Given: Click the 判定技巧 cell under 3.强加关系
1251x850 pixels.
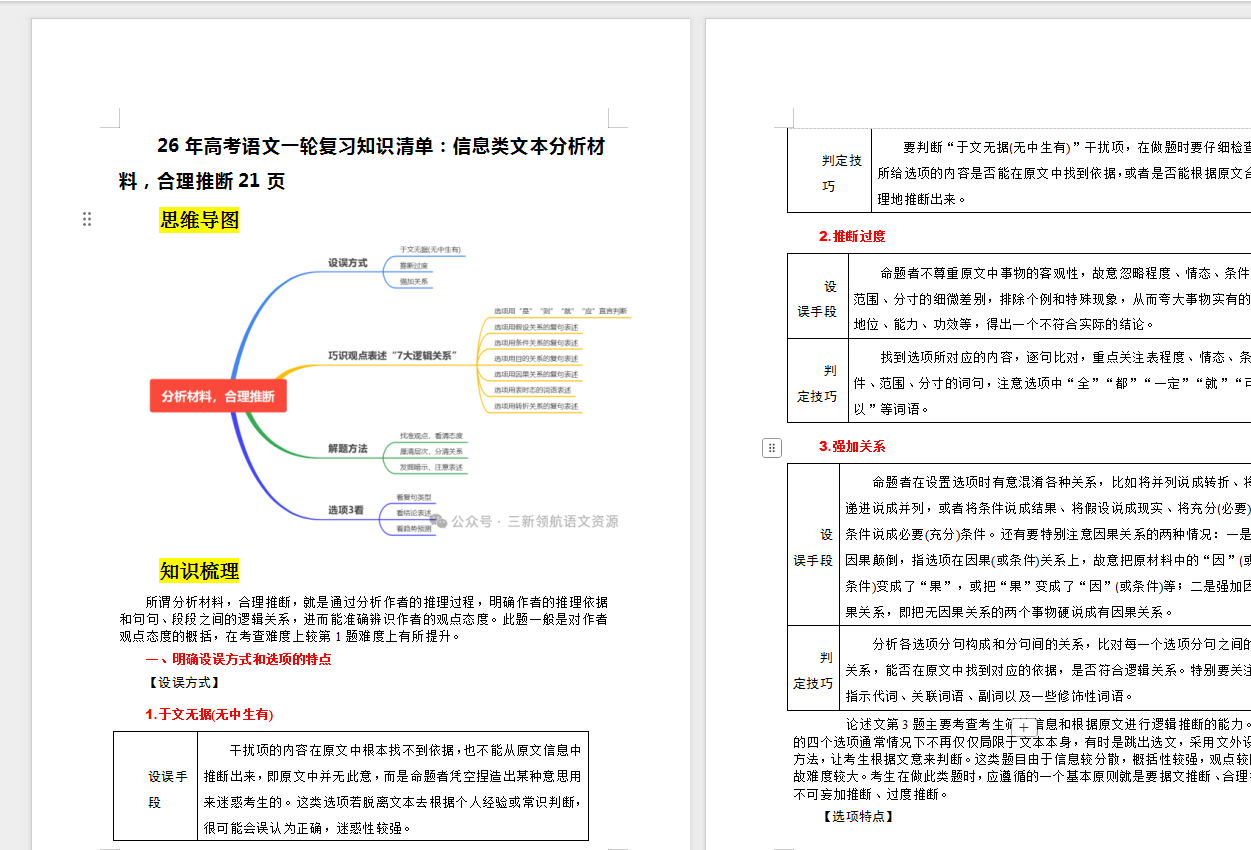Looking at the screenshot, I should tap(813, 669).
